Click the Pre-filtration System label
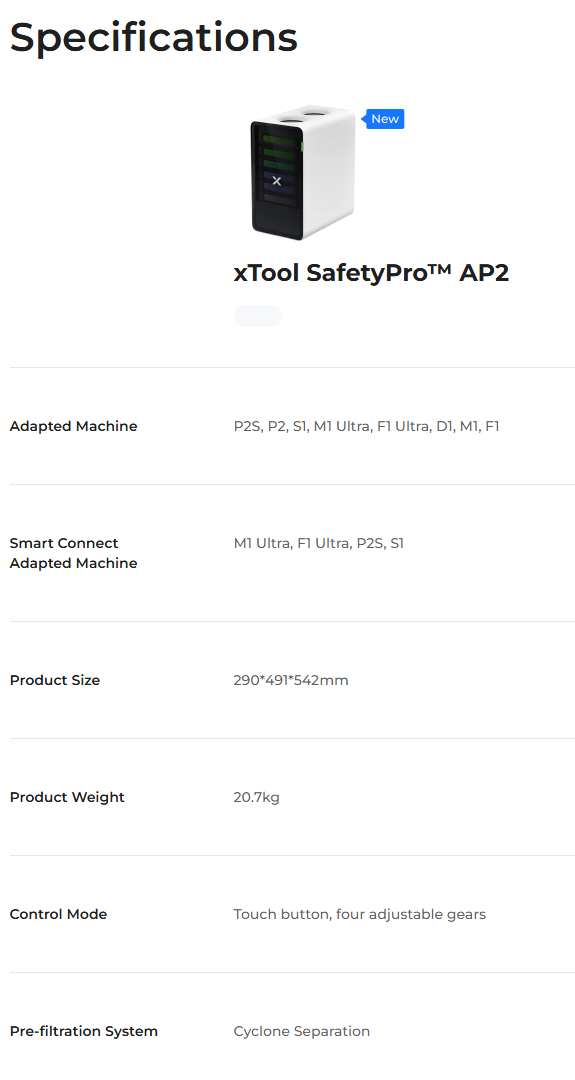575x1080 pixels. click(x=84, y=1032)
